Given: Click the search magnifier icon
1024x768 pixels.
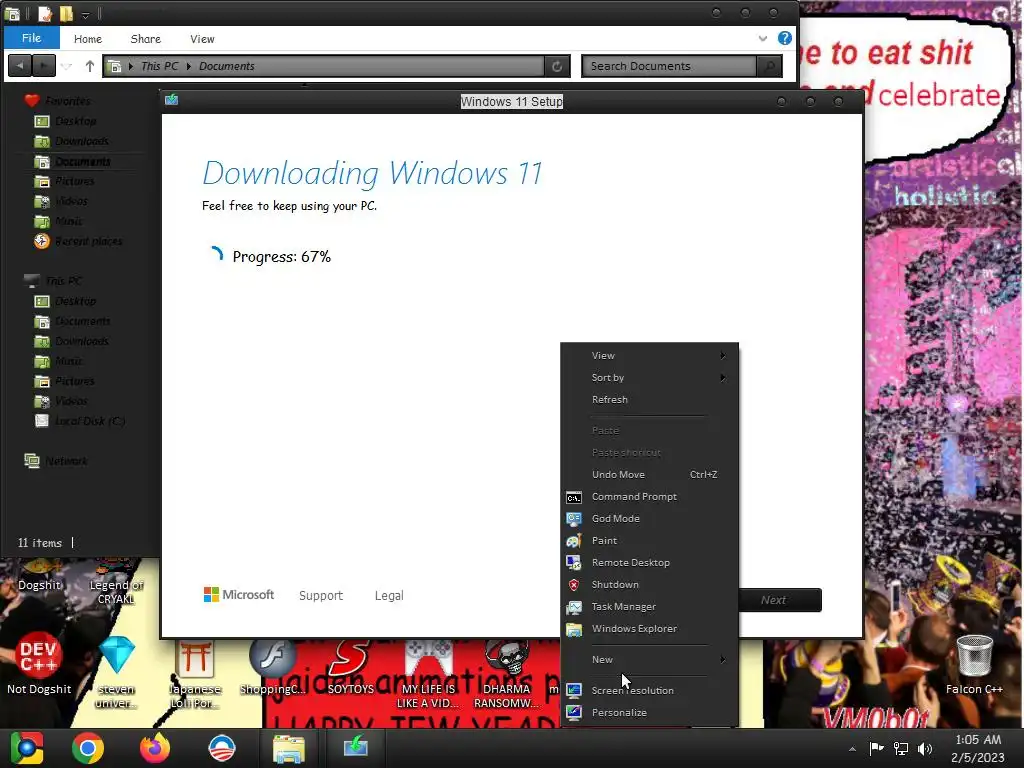Looking at the screenshot, I should pos(770,66).
